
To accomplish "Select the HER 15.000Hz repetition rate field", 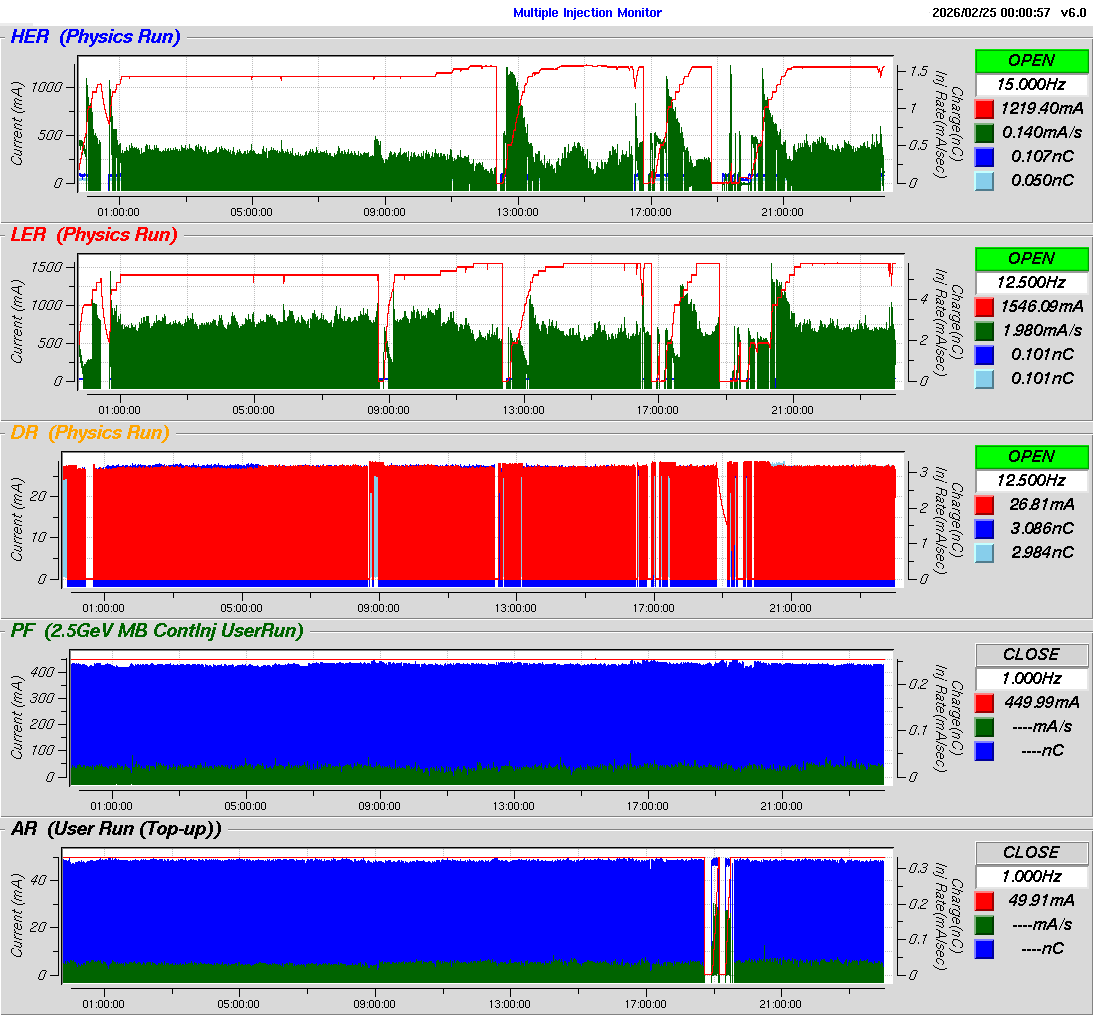I will pos(1031,84).
